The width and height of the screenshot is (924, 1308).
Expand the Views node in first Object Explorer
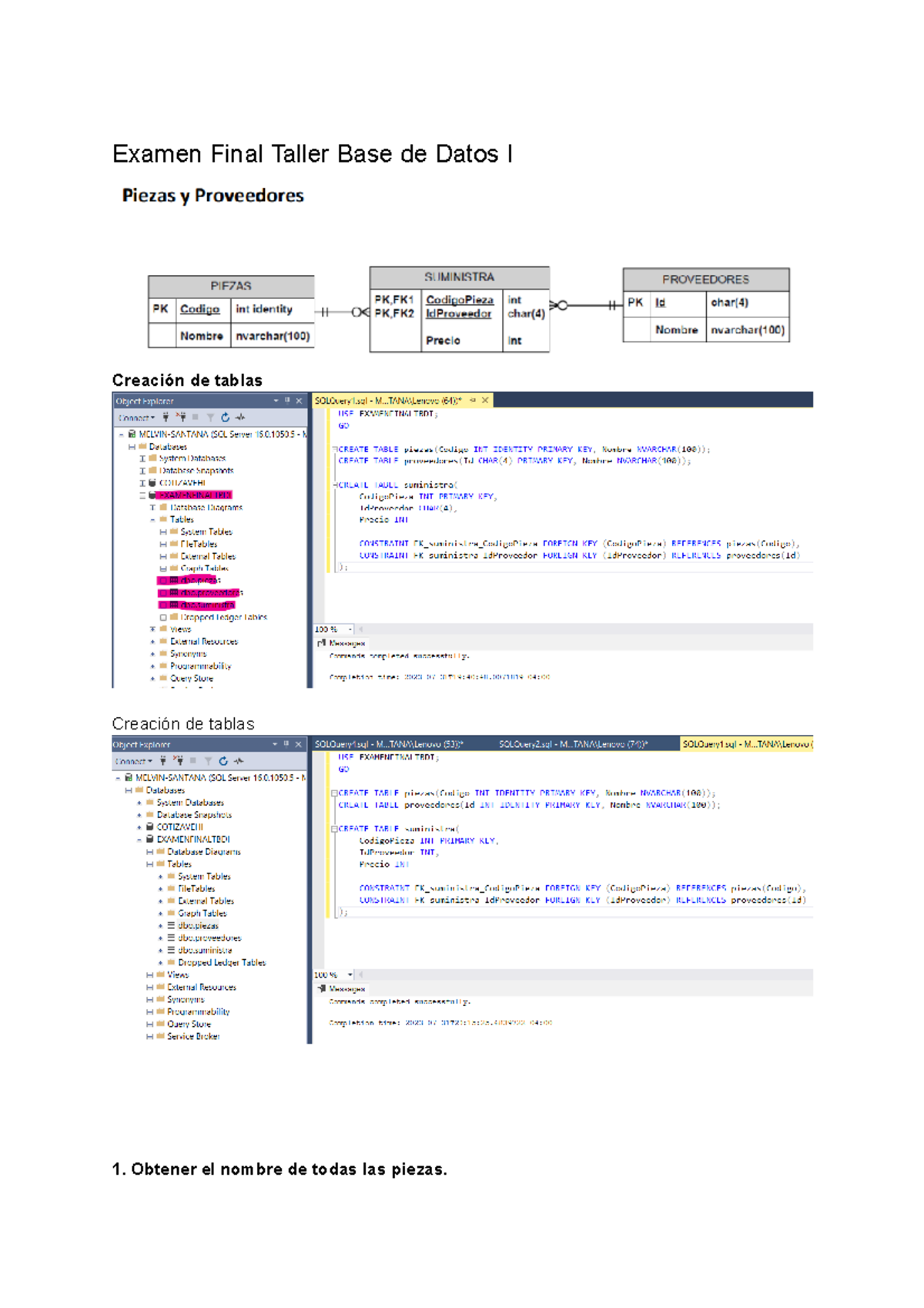152,629
